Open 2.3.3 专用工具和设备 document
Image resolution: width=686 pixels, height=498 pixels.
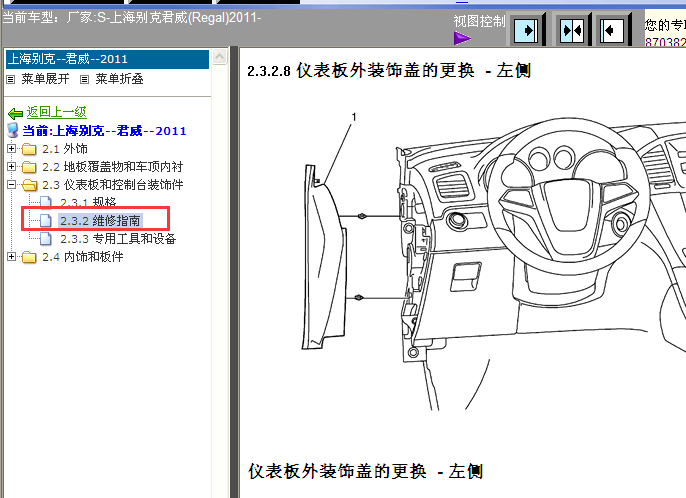tap(118, 239)
